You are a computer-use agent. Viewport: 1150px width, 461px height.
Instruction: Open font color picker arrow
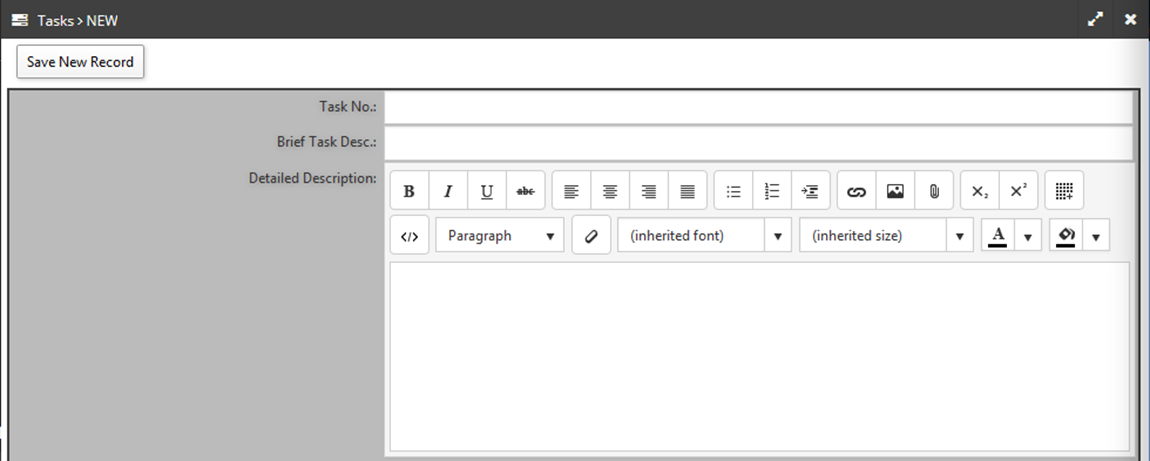click(x=1028, y=237)
